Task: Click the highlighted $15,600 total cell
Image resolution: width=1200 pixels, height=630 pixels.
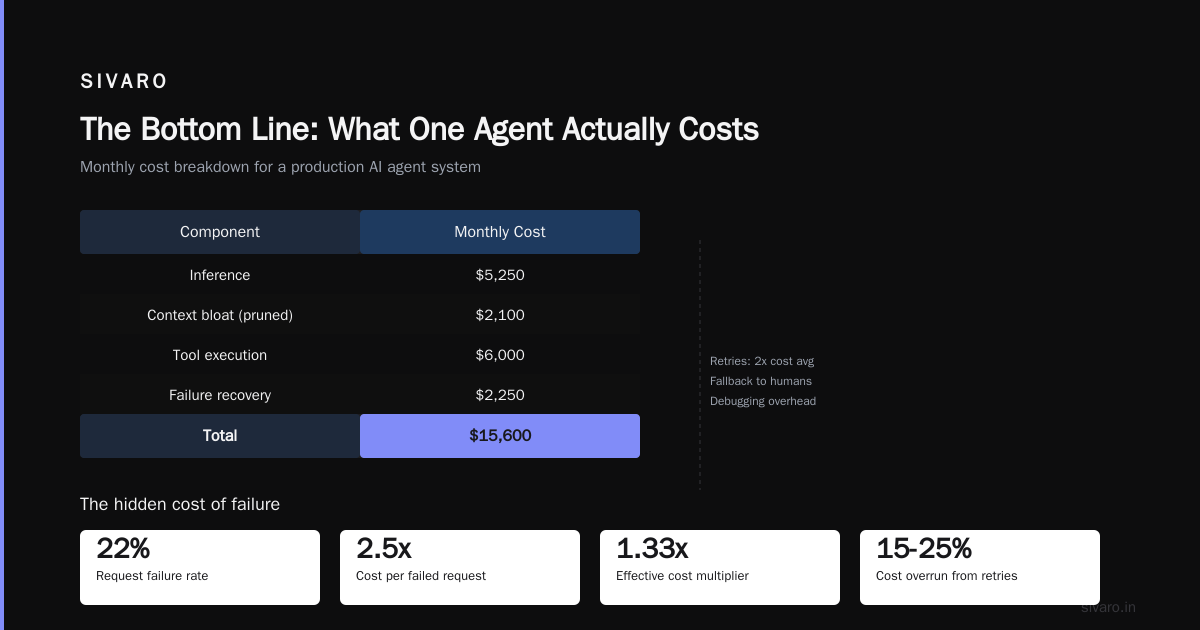Action: [x=500, y=436]
